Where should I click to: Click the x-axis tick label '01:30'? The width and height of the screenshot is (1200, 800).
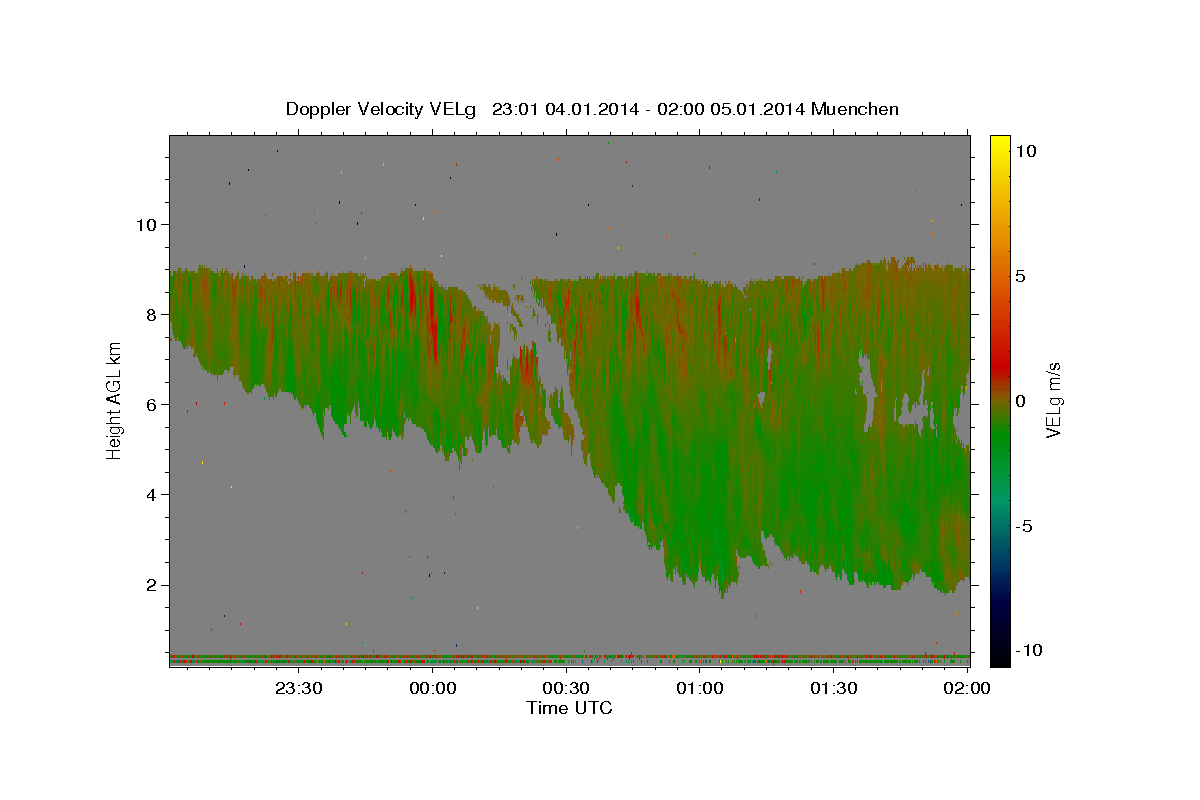833,688
